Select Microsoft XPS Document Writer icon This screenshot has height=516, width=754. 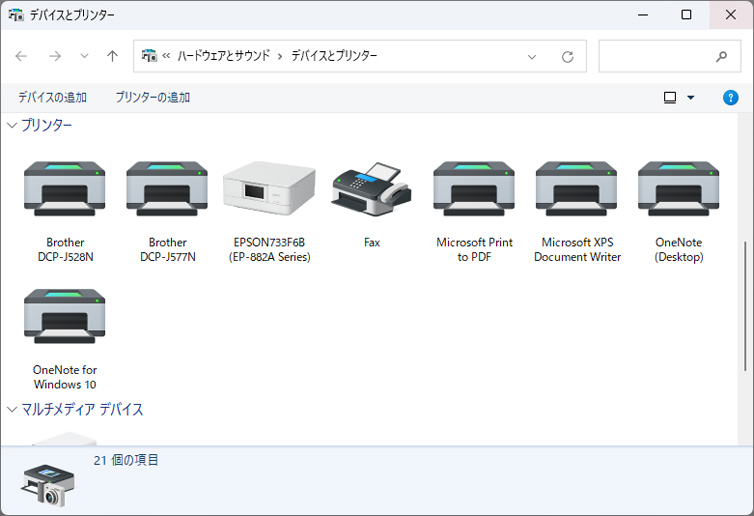577,188
